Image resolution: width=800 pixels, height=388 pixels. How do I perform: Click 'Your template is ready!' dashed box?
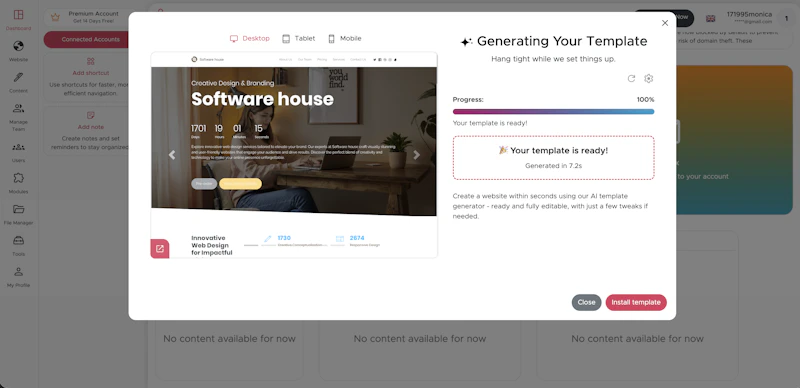click(554, 158)
